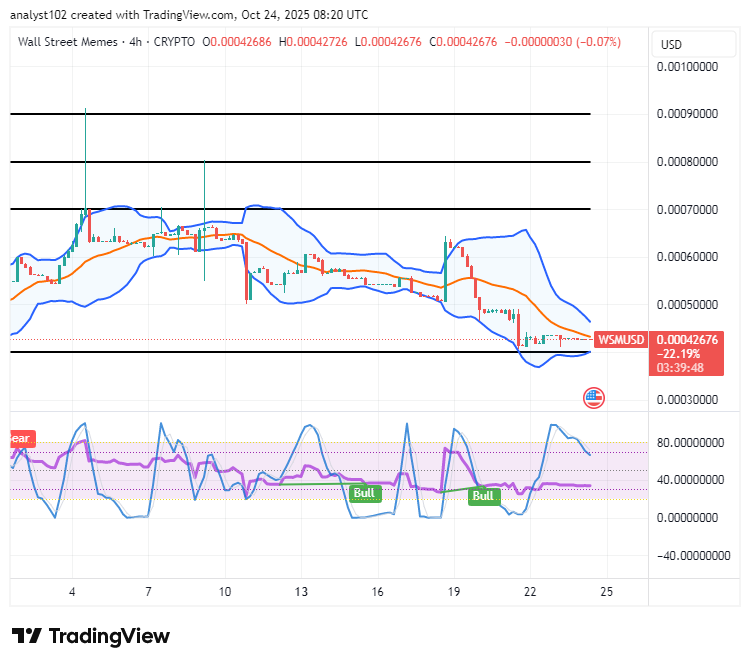This screenshot has width=750, height=666.
Task: Click price axis label 0.00050000
Action: point(687,305)
